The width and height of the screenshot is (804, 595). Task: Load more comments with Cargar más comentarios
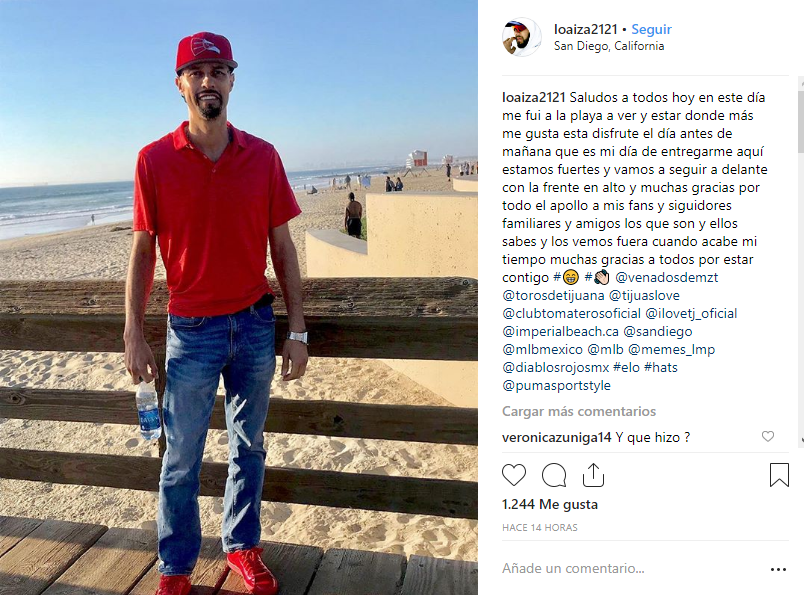[x=579, y=411]
